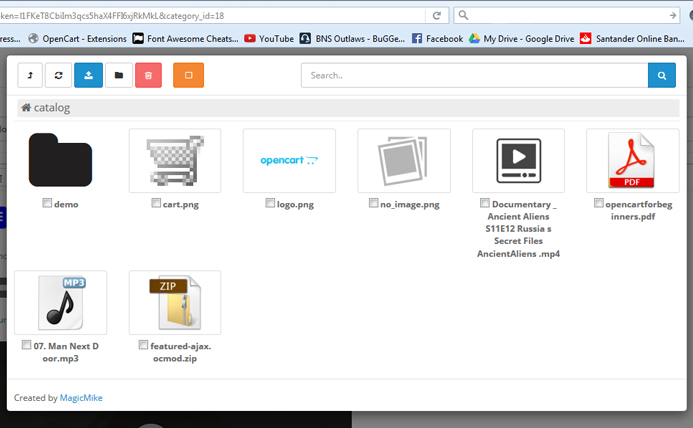693x428 pixels.
Task: Click the opencartforbeginners.pdf file name
Action: 639,210
